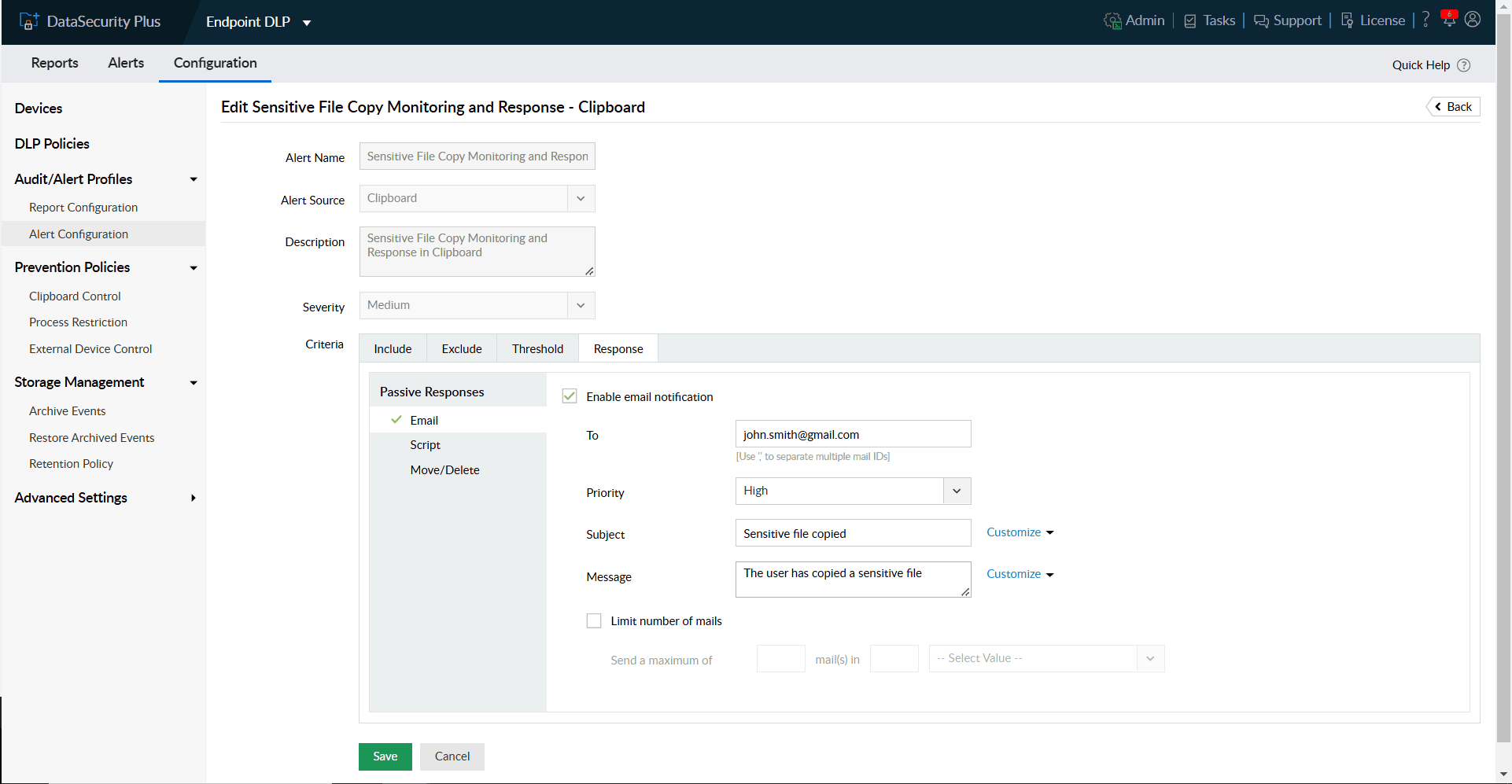Select the Response criteria tab
1512x784 pixels.
(x=618, y=348)
